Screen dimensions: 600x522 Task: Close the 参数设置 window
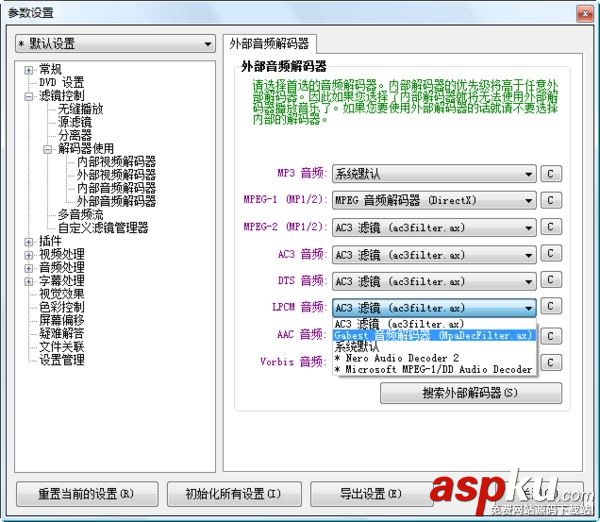[x=585, y=13]
